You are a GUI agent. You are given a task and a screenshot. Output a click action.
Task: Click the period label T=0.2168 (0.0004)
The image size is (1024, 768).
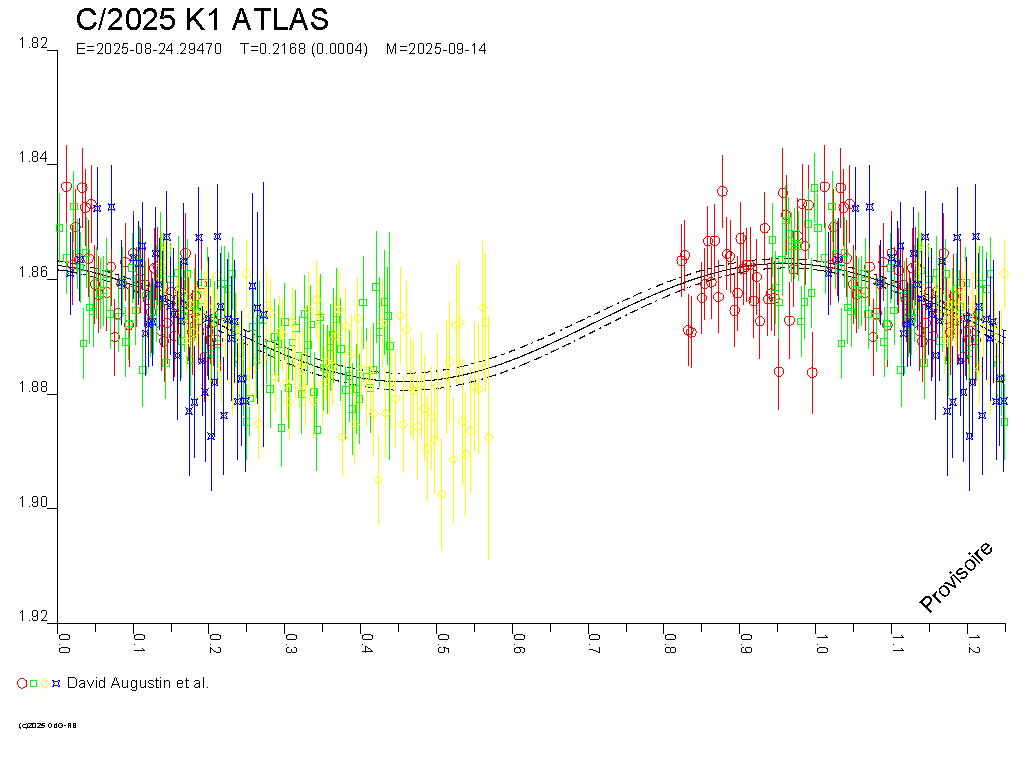pyautogui.click(x=304, y=49)
